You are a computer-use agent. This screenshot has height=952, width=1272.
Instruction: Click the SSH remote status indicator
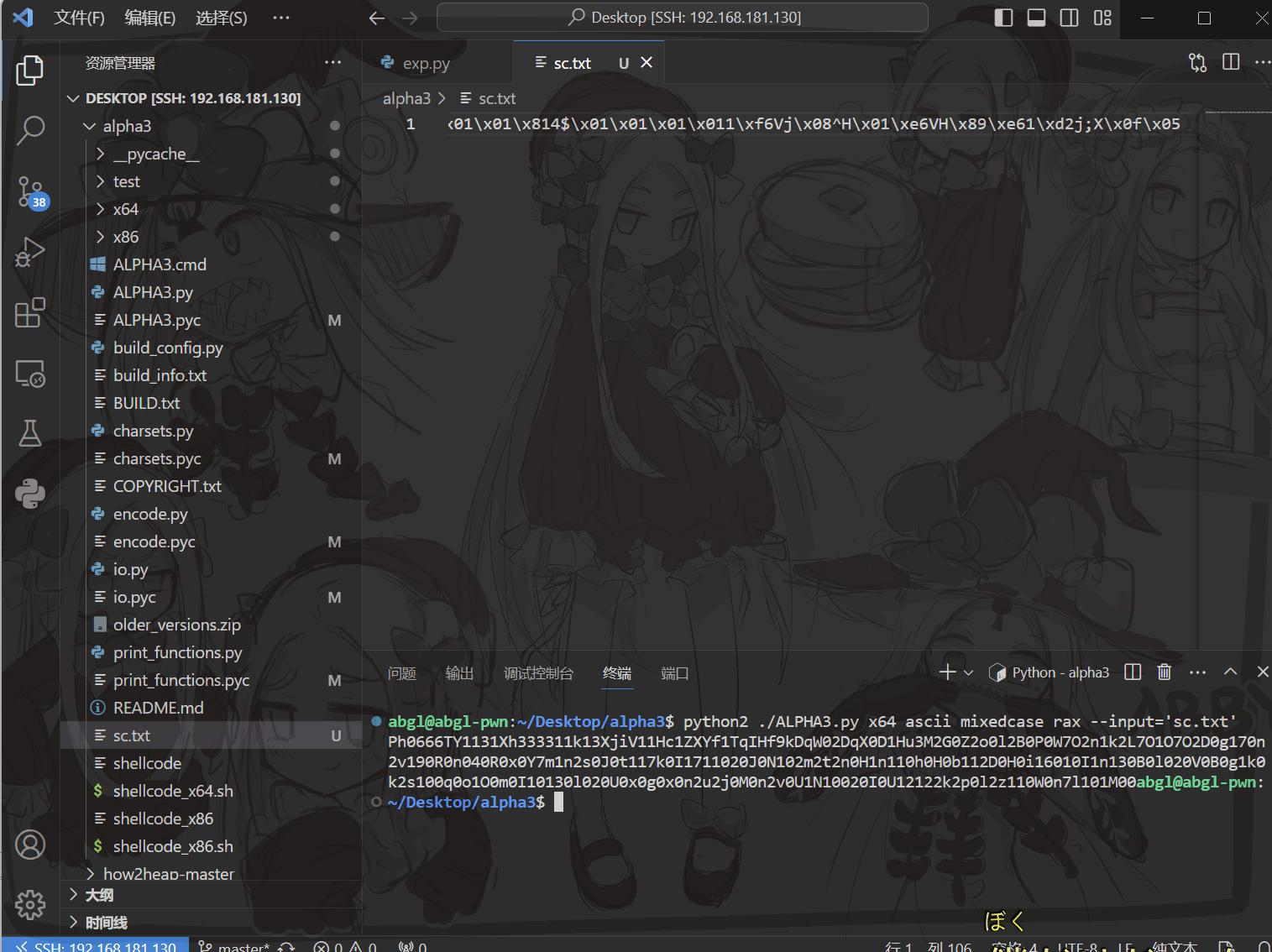96,946
